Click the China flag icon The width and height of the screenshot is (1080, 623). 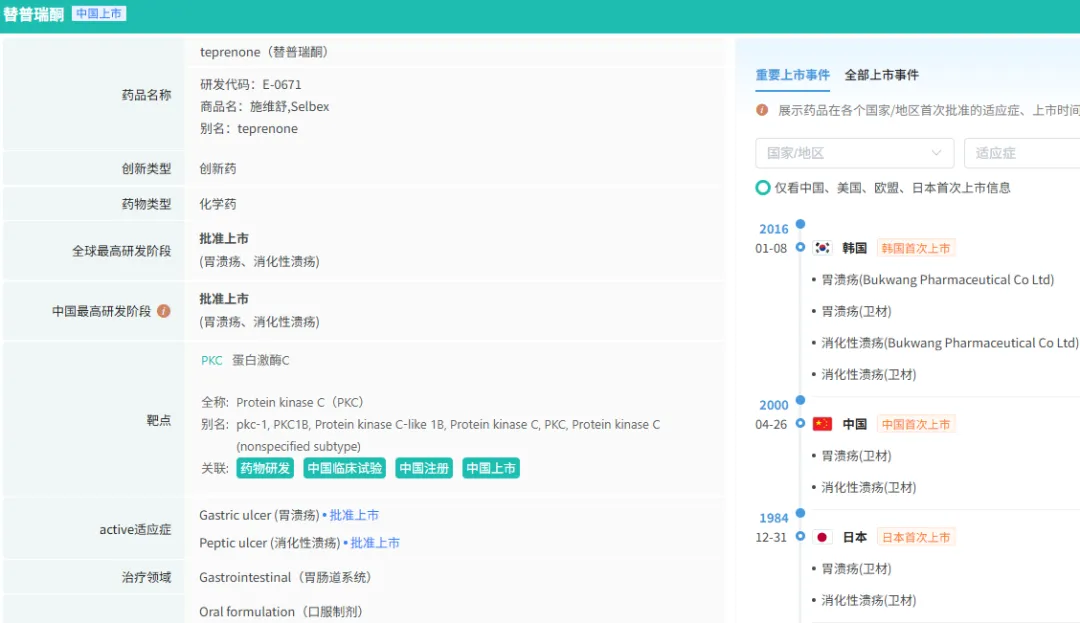coord(823,424)
